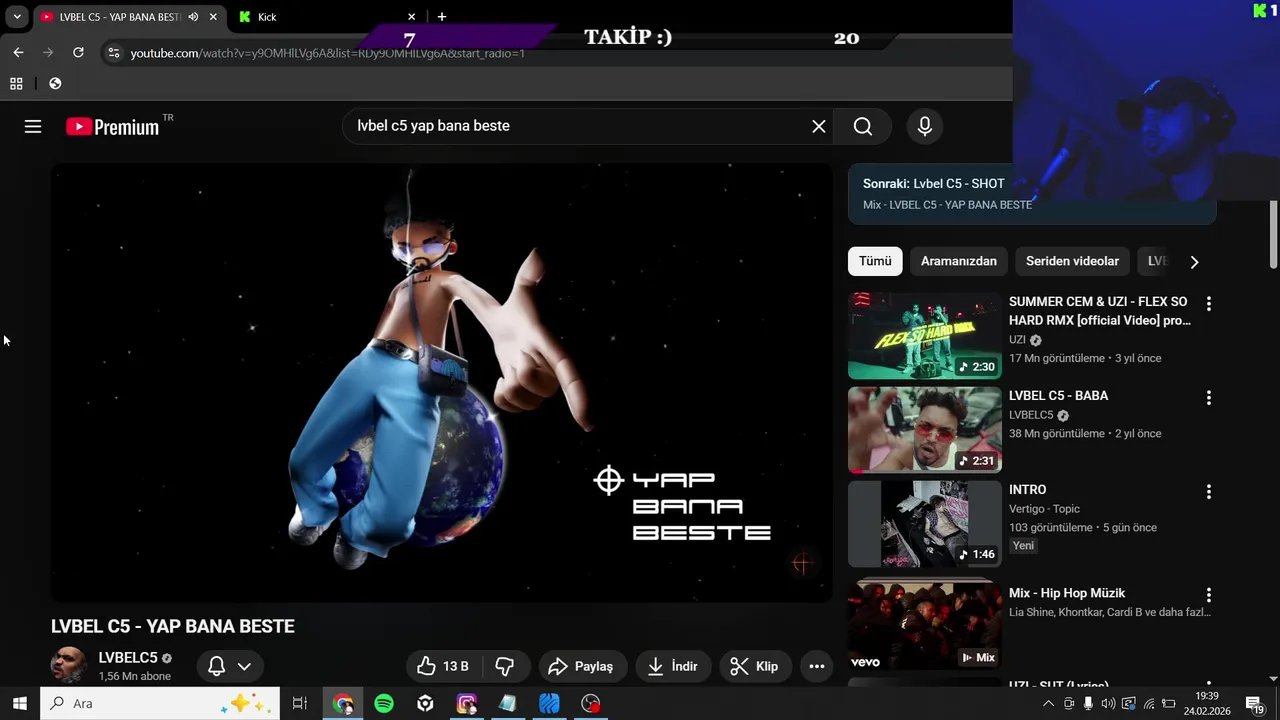The height and width of the screenshot is (720, 1280).
Task: View site information icon in address bar
Action: tap(113, 53)
